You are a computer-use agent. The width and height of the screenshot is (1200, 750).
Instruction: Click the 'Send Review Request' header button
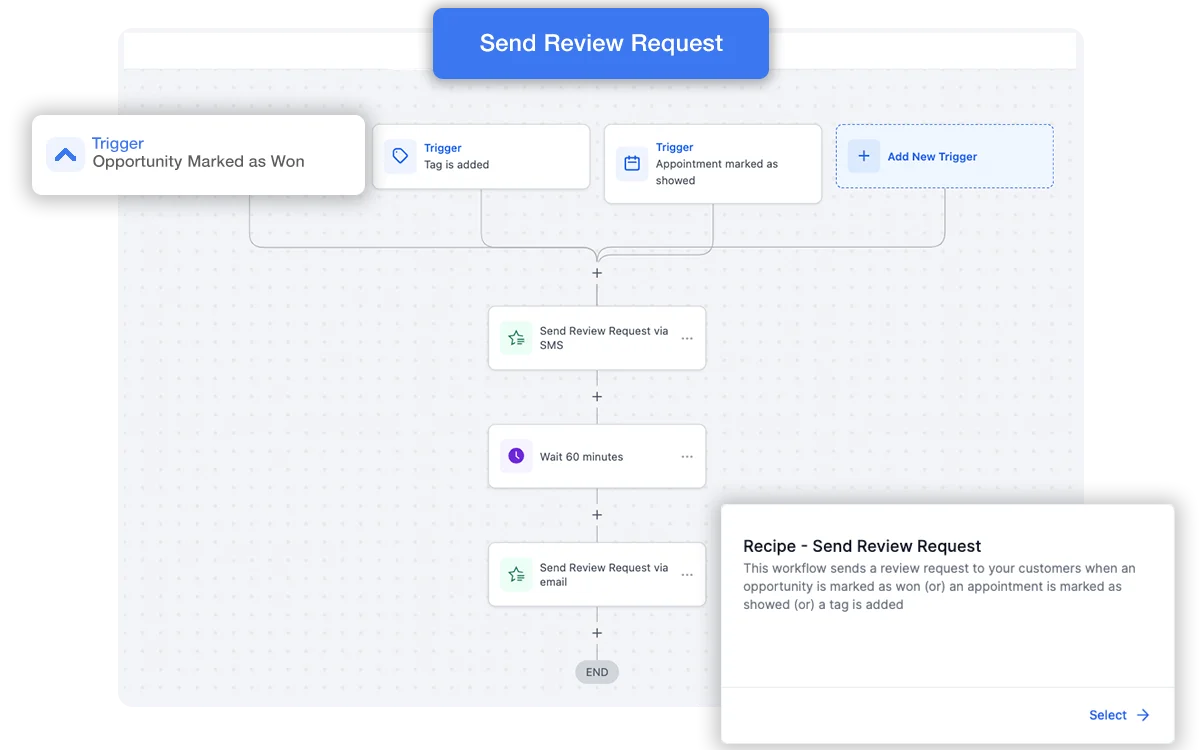tap(600, 43)
